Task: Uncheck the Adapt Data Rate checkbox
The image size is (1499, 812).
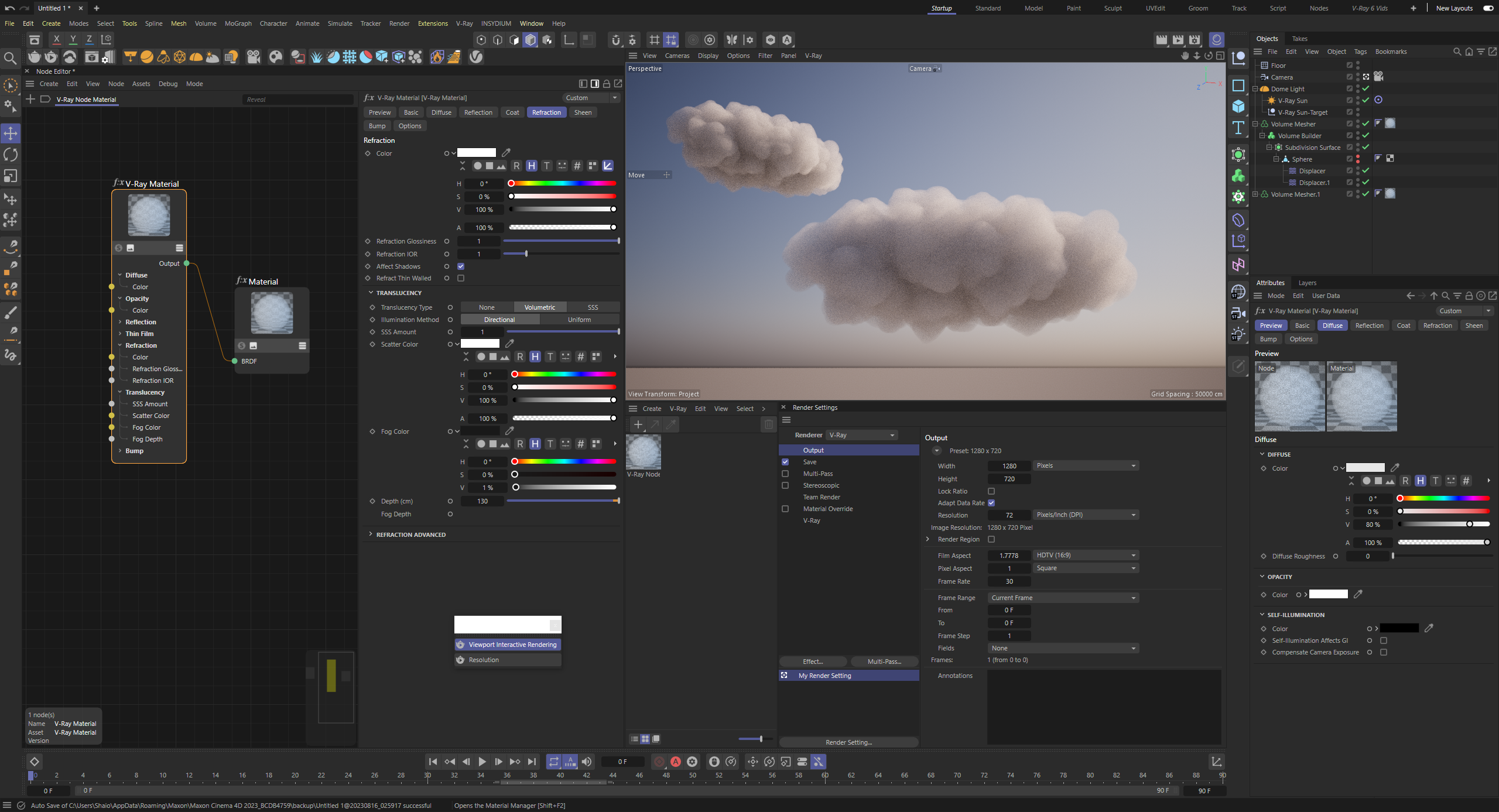Action: click(991, 503)
